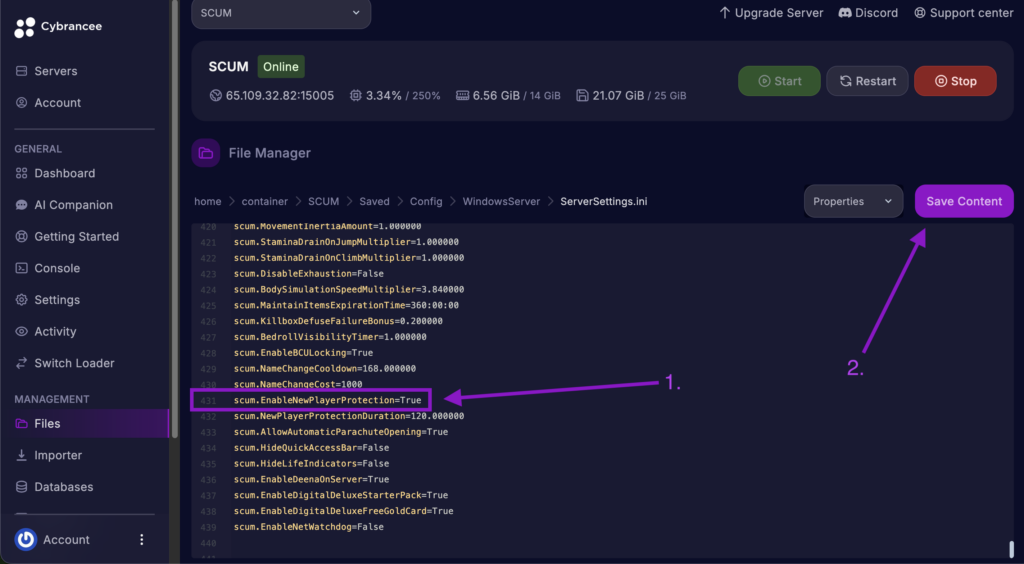Viewport: 1024px width, 564px height.
Task: Click the CPU usage chip icon
Action: 355,95
